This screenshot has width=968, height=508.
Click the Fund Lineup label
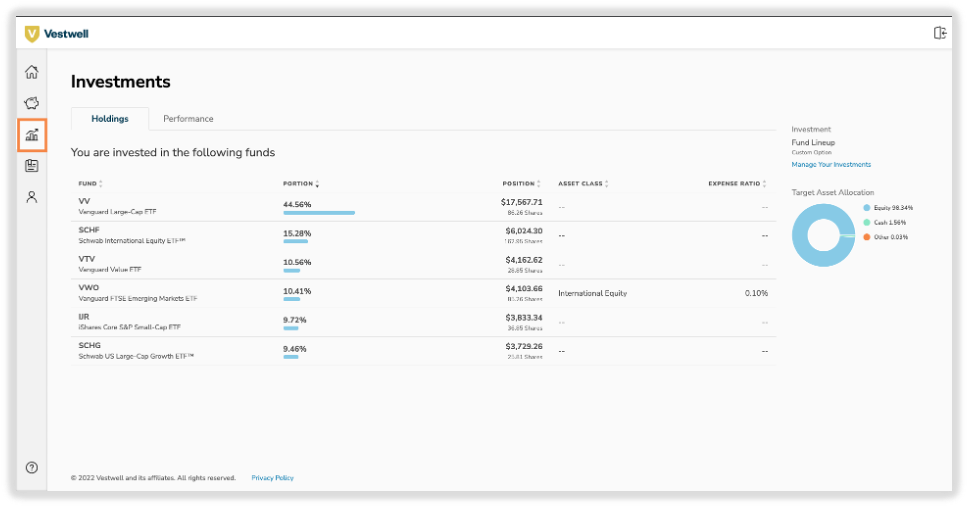(x=813, y=143)
